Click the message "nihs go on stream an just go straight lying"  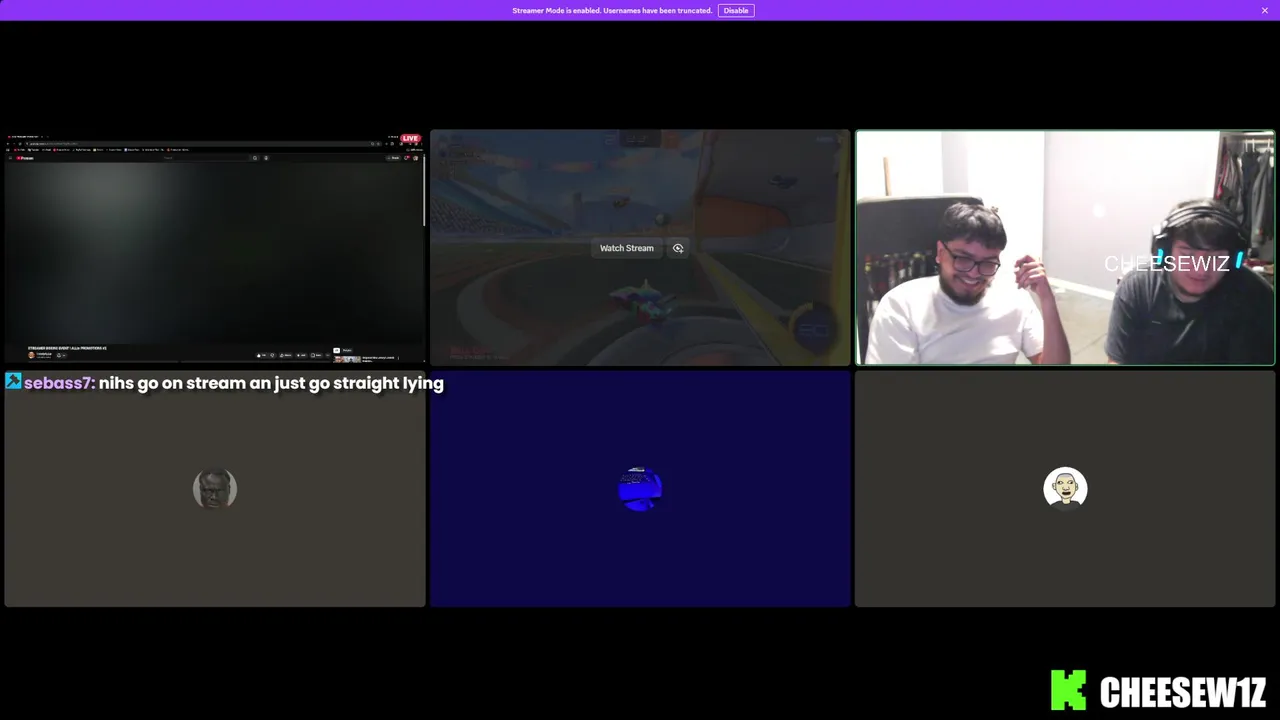[x=271, y=383]
